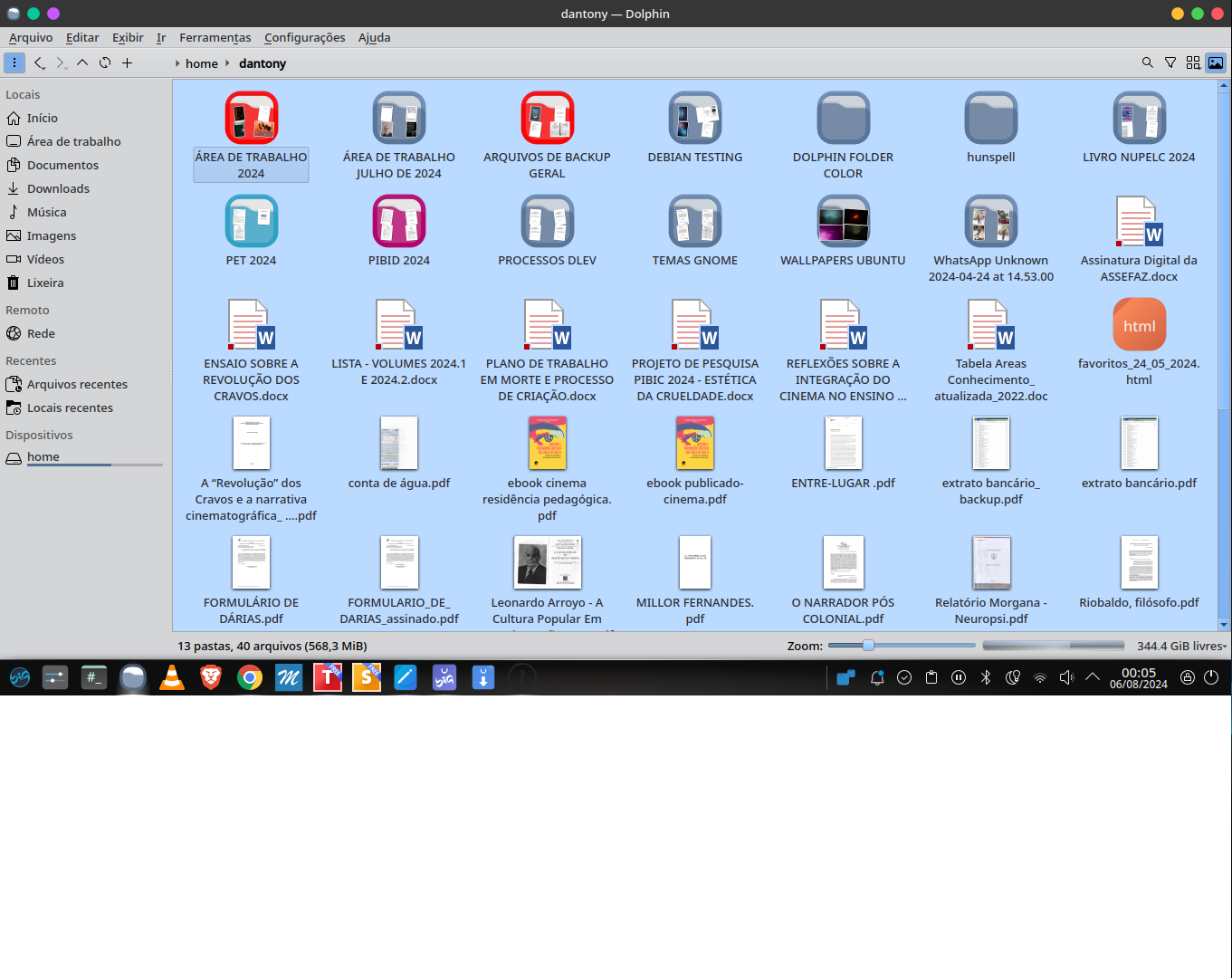
Task: Click the Back navigation arrow
Action: click(x=40, y=62)
